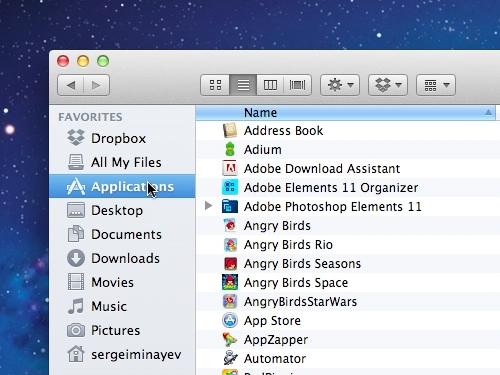The width and height of the screenshot is (500, 375).
Task: Select Dropbox in the Favorites sidebar
Action: tap(122, 138)
